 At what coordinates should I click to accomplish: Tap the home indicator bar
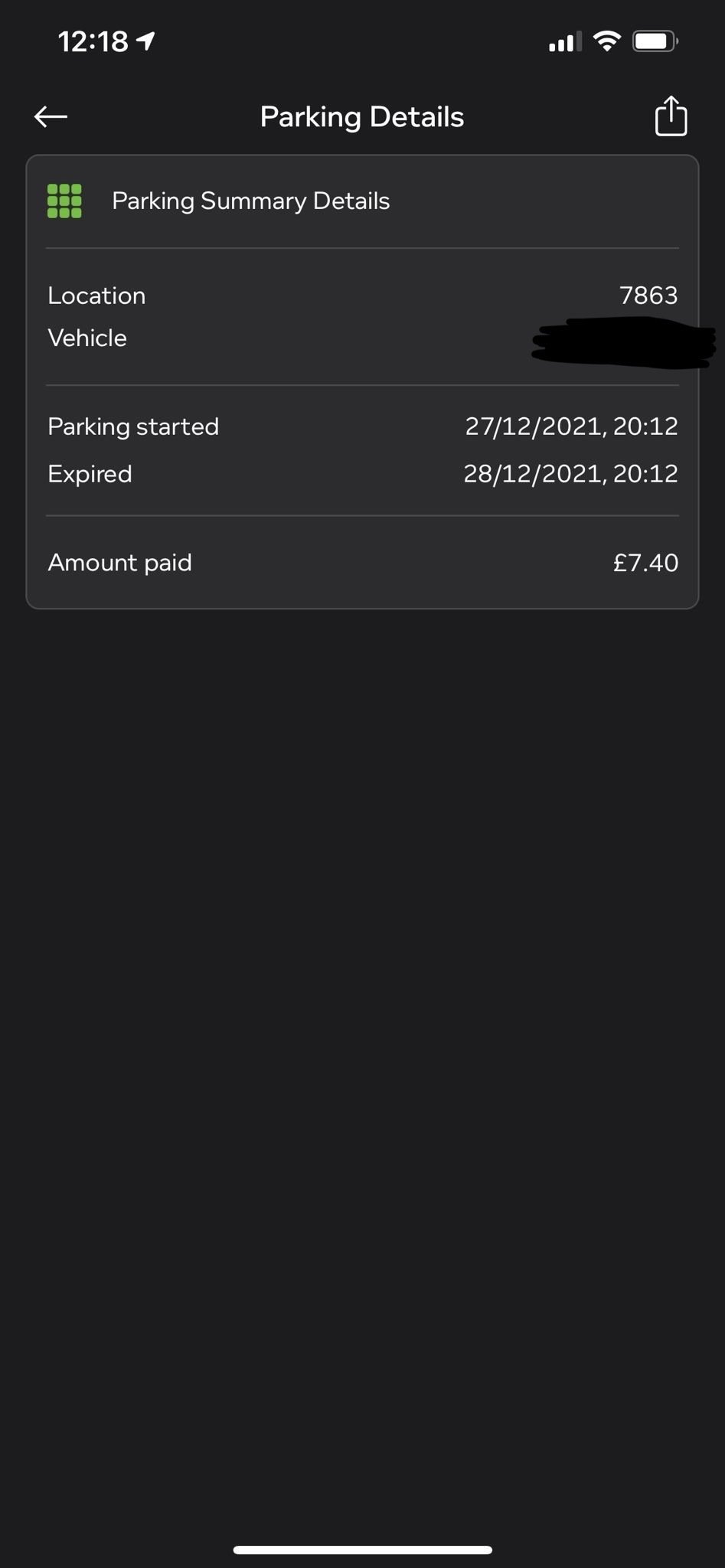click(362, 1550)
